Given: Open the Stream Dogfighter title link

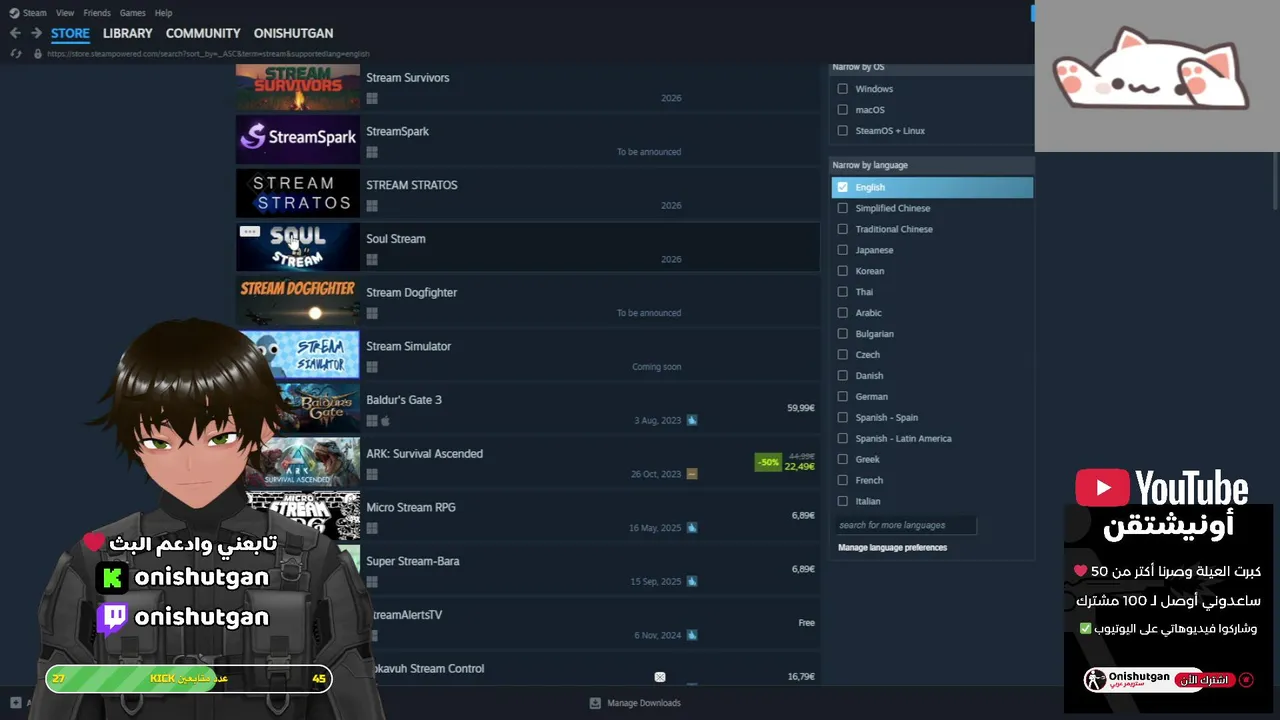Looking at the screenshot, I should 412,293.
